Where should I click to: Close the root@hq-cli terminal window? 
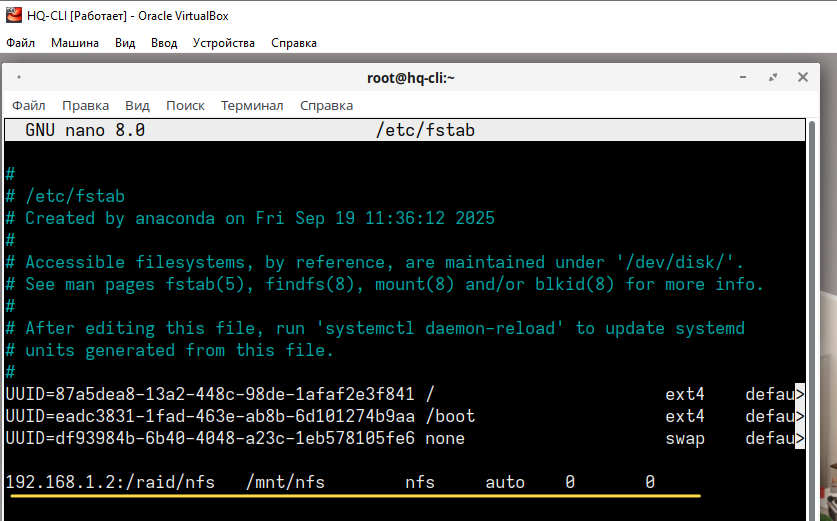802,77
